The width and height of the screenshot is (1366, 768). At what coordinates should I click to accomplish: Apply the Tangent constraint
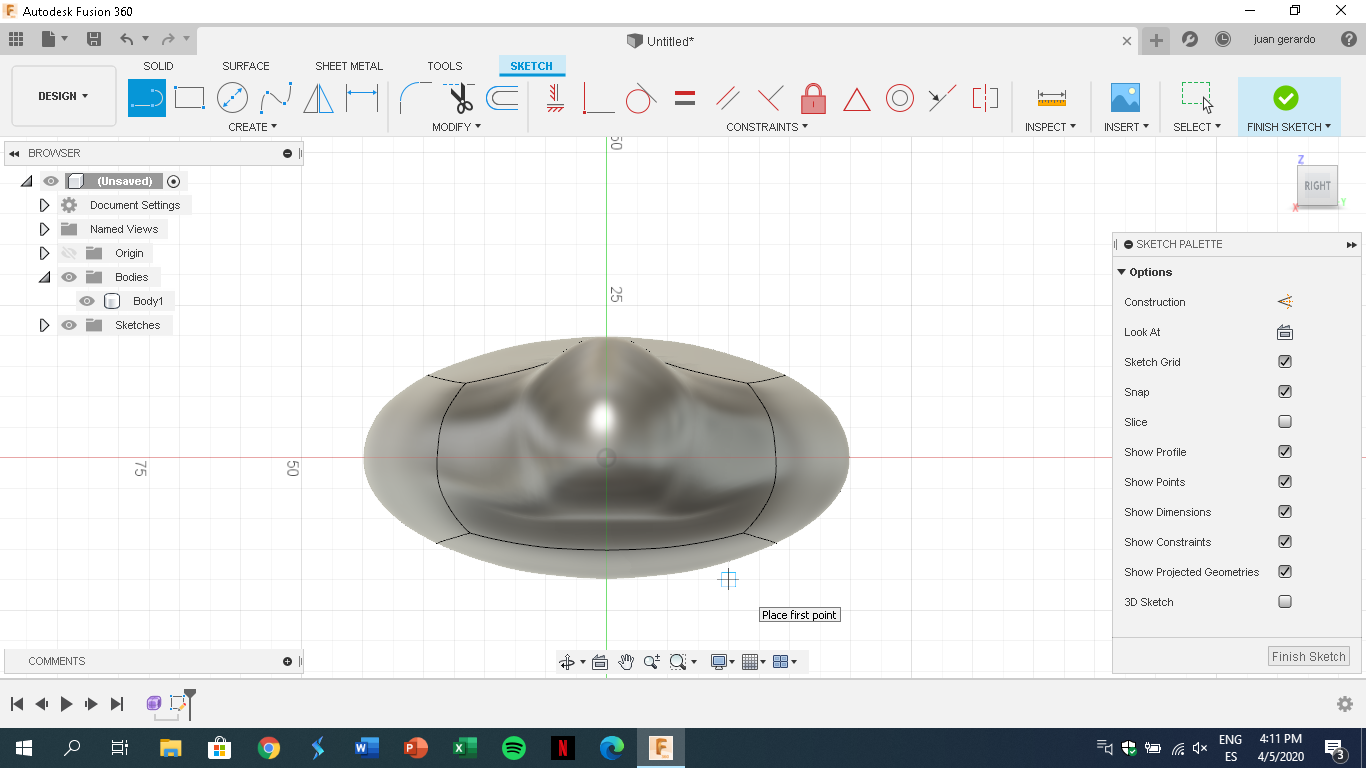(641, 98)
